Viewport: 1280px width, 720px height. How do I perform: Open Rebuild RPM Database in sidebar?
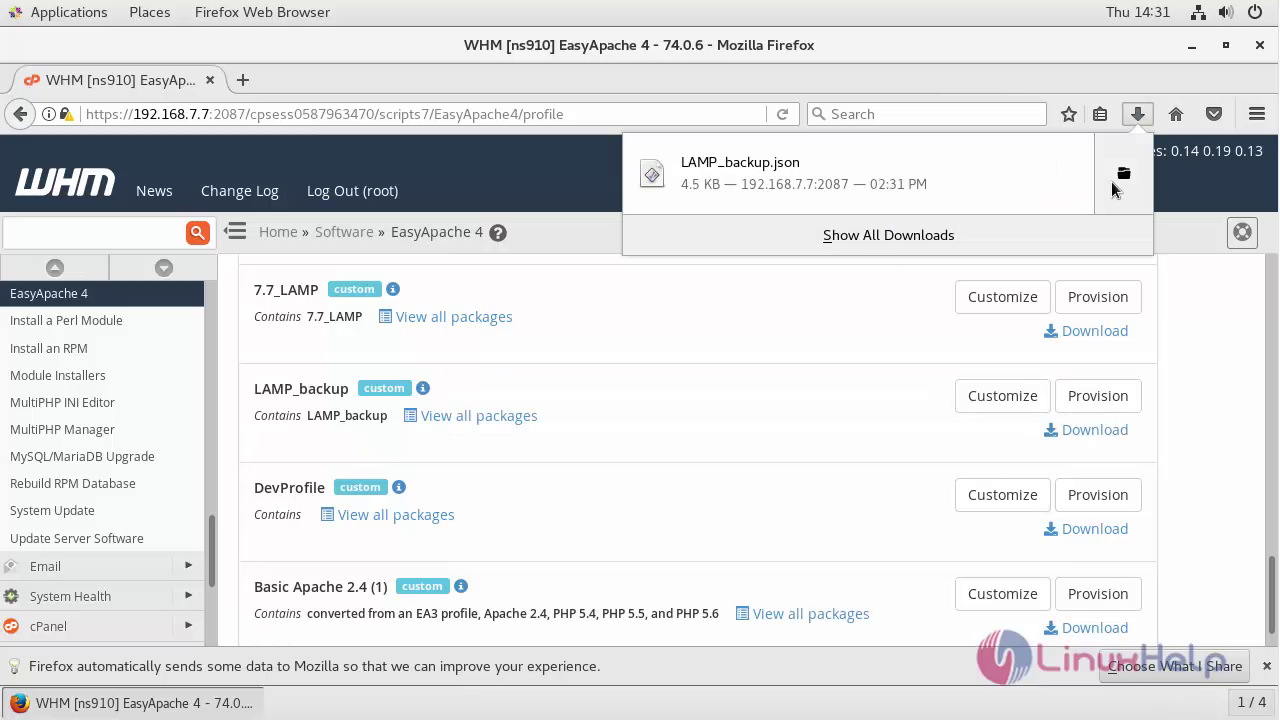[x=72, y=483]
